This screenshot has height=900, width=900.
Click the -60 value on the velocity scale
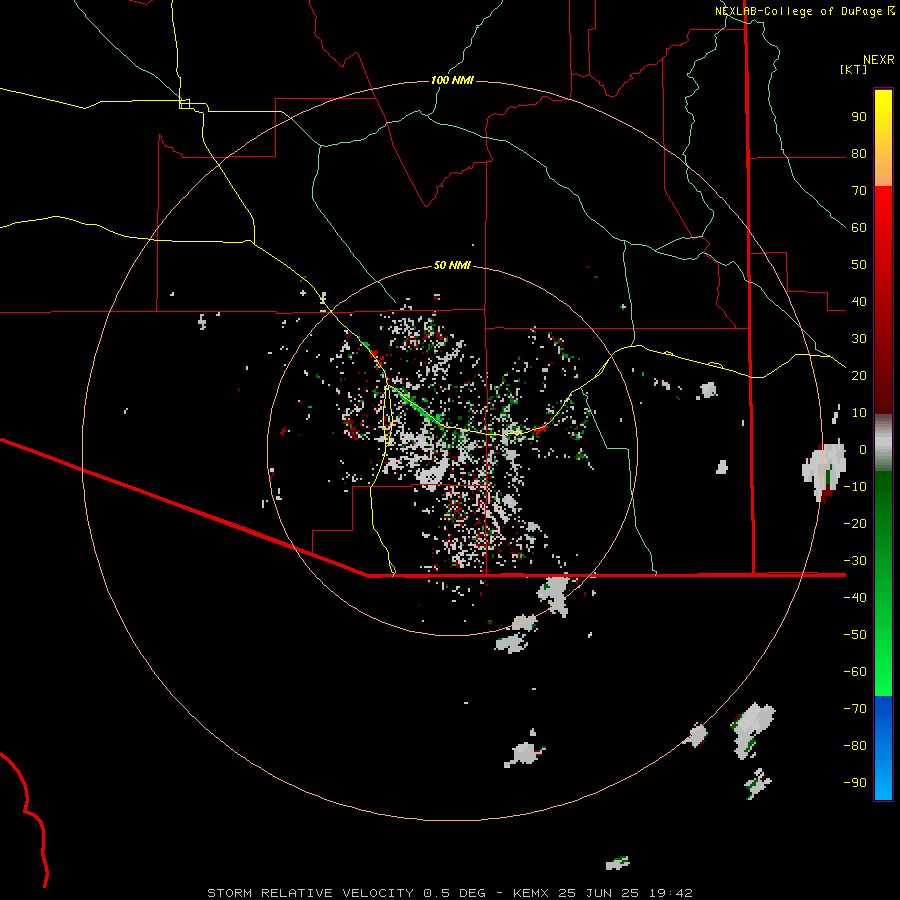(855, 672)
